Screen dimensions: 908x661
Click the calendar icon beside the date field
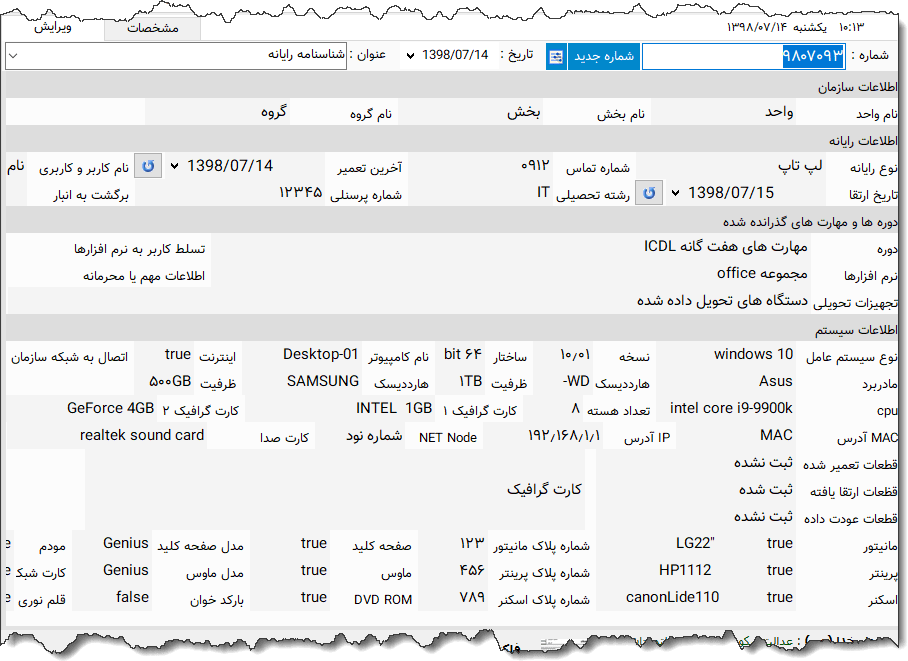[x=556, y=56]
